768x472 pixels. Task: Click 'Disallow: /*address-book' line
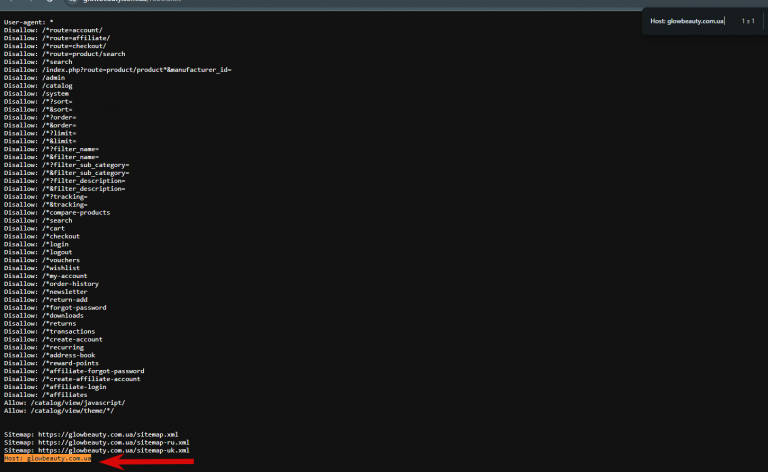point(49,355)
